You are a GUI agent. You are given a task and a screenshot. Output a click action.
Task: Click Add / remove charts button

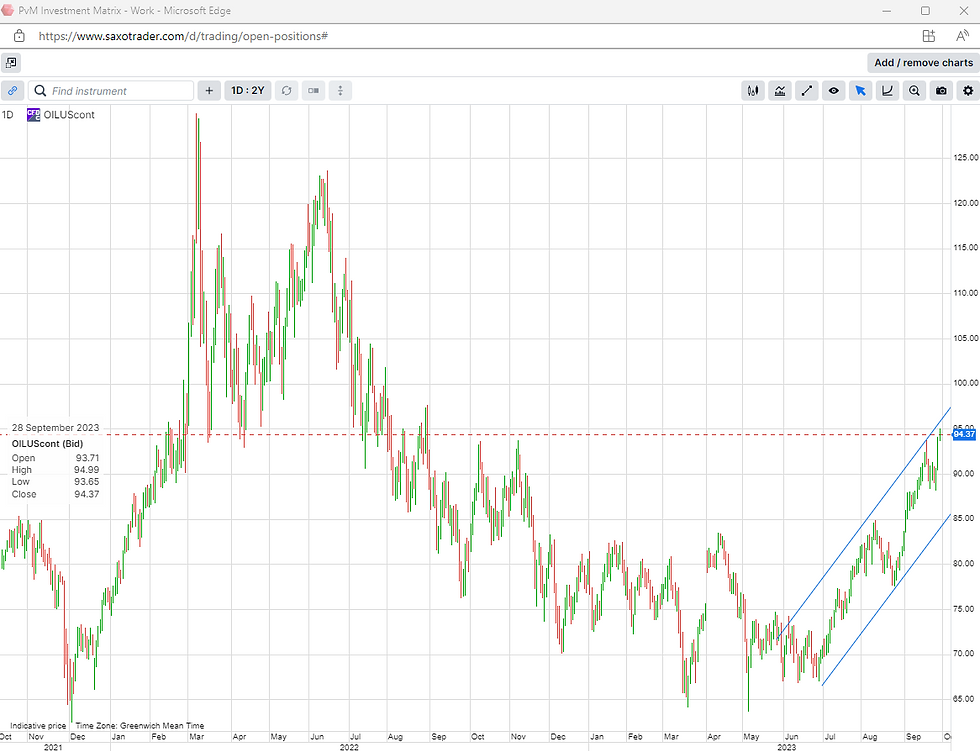pos(923,62)
